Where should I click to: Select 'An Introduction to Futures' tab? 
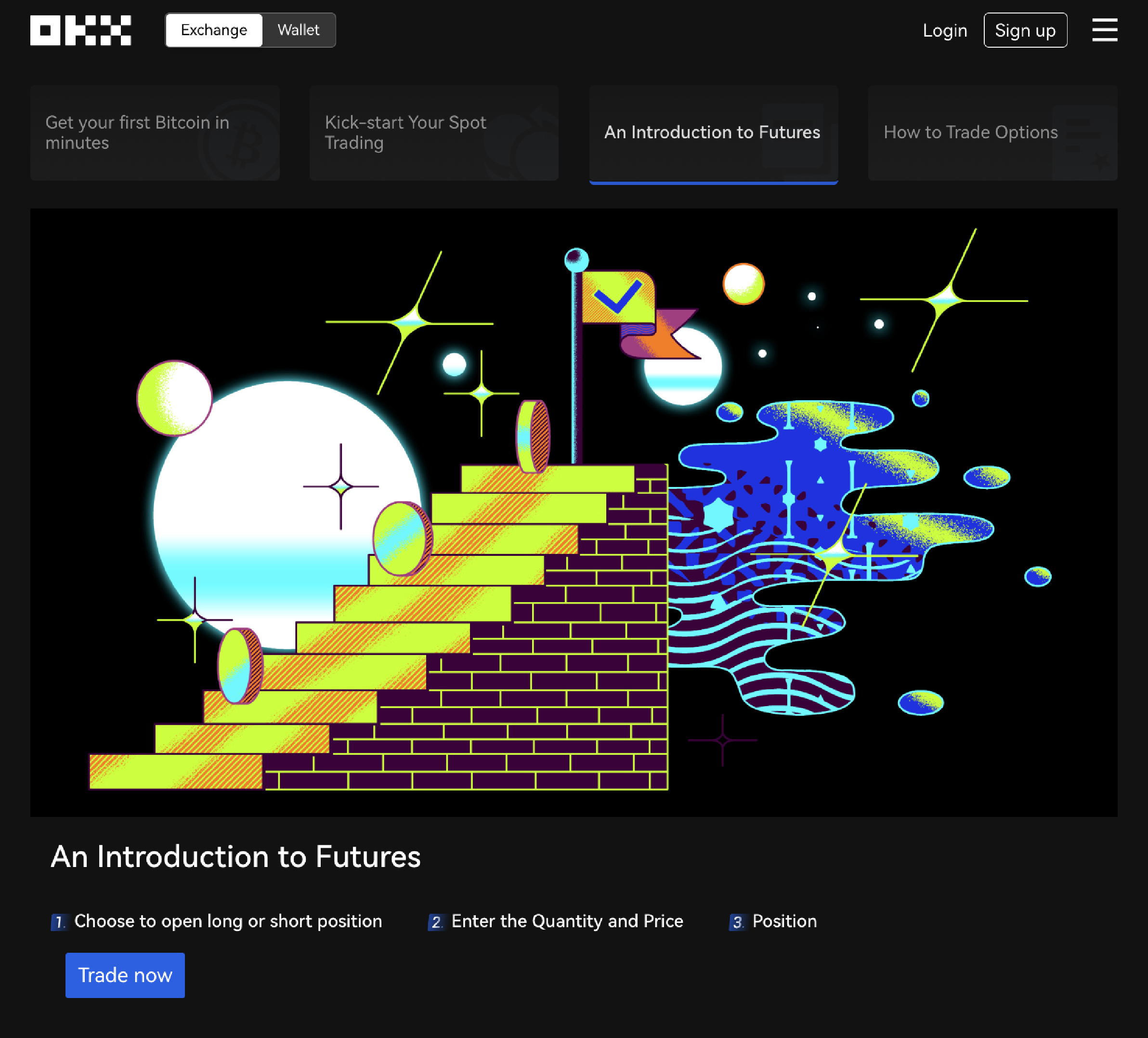pyautogui.click(x=713, y=133)
